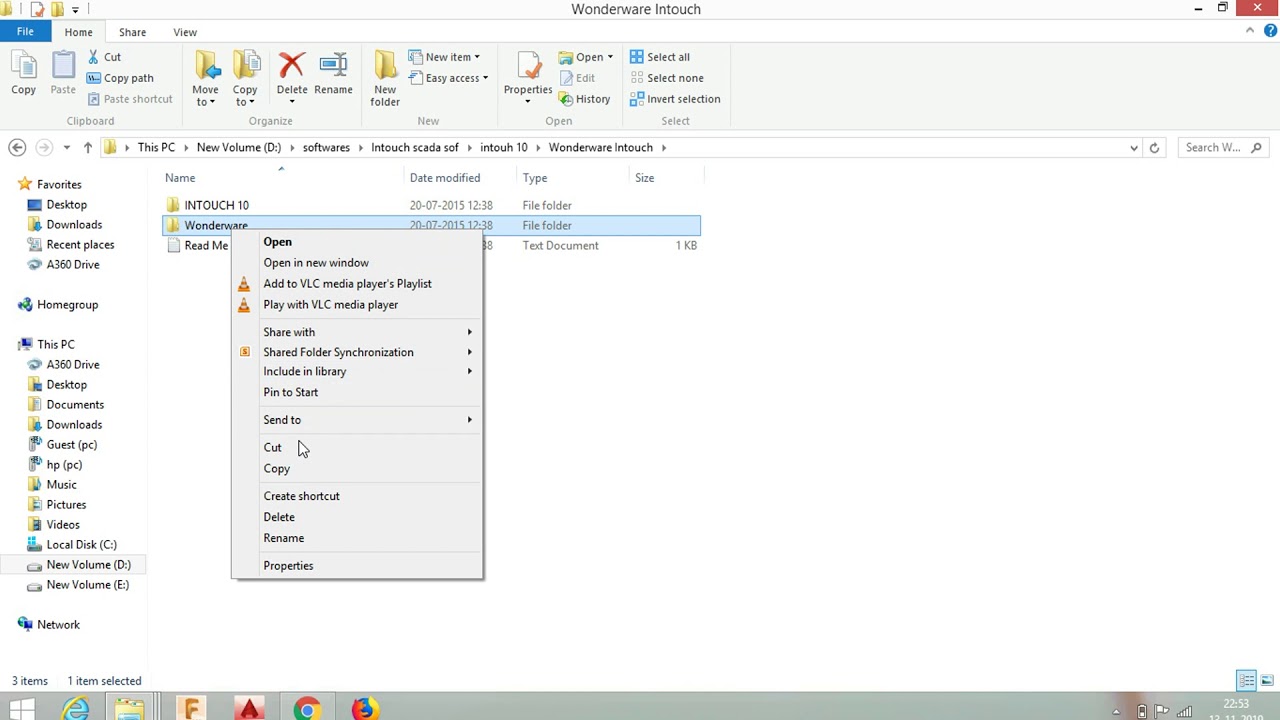The image size is (1280, 720).
Task: Open Firefox from the taskbar
Action: pyautogui.click(x=364, y=710)
